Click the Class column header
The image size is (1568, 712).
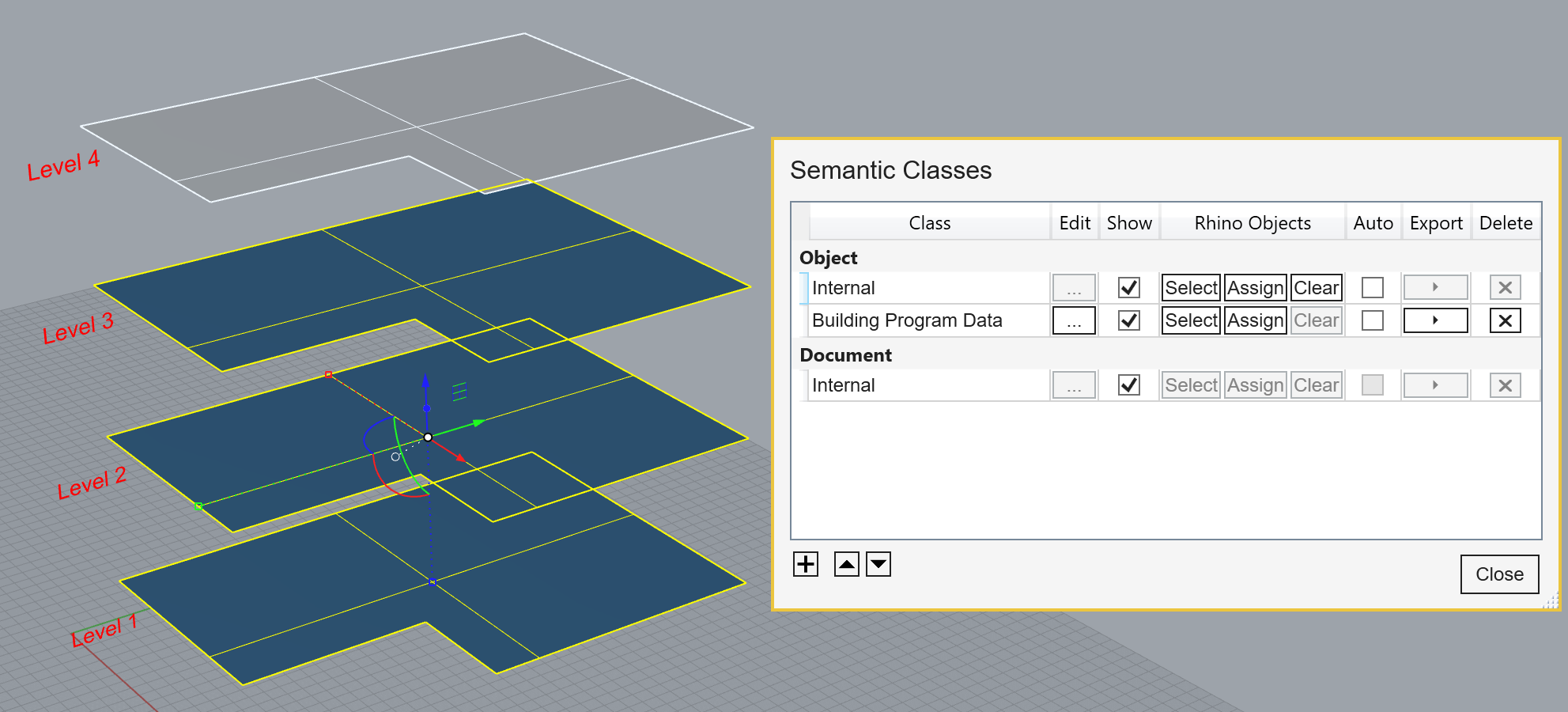[930, 223]
